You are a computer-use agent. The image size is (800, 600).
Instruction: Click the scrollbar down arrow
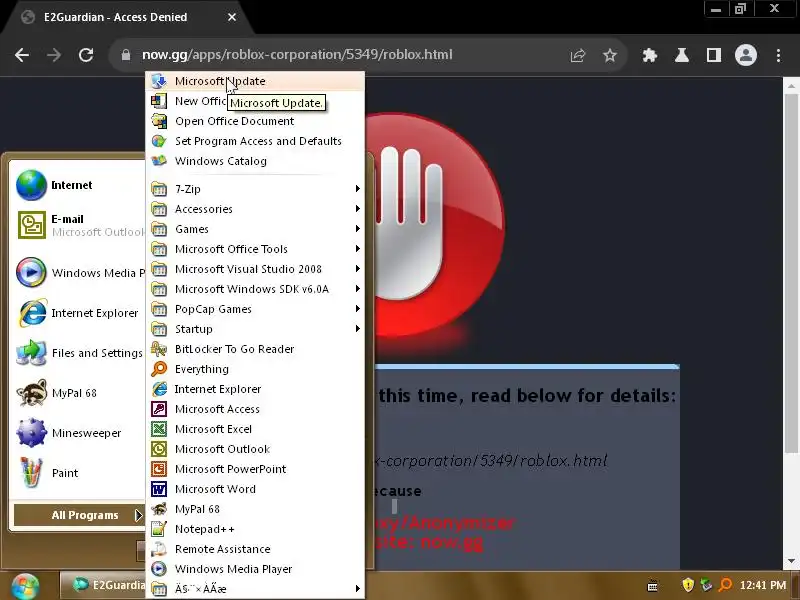point(791,561)
